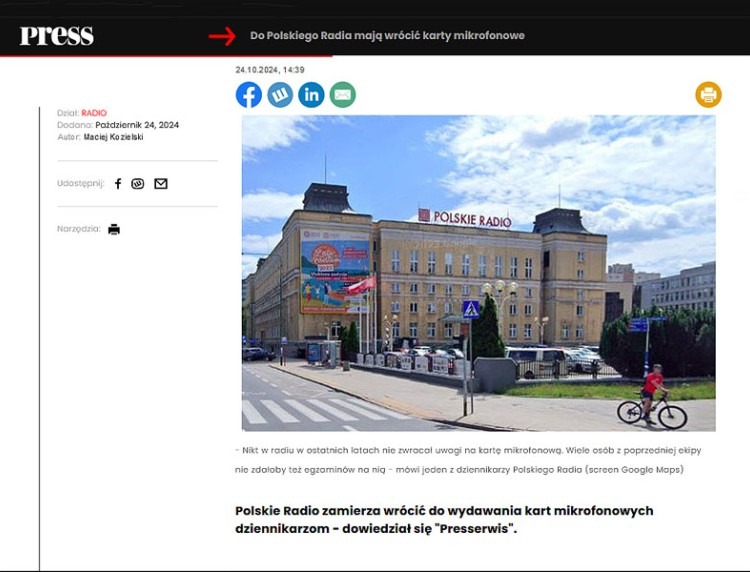Click the lead paragraph starting 'Polskie Radio zamierza'
Screen dimensions: 750x572
pyautogui.click(x=444, y=519)
